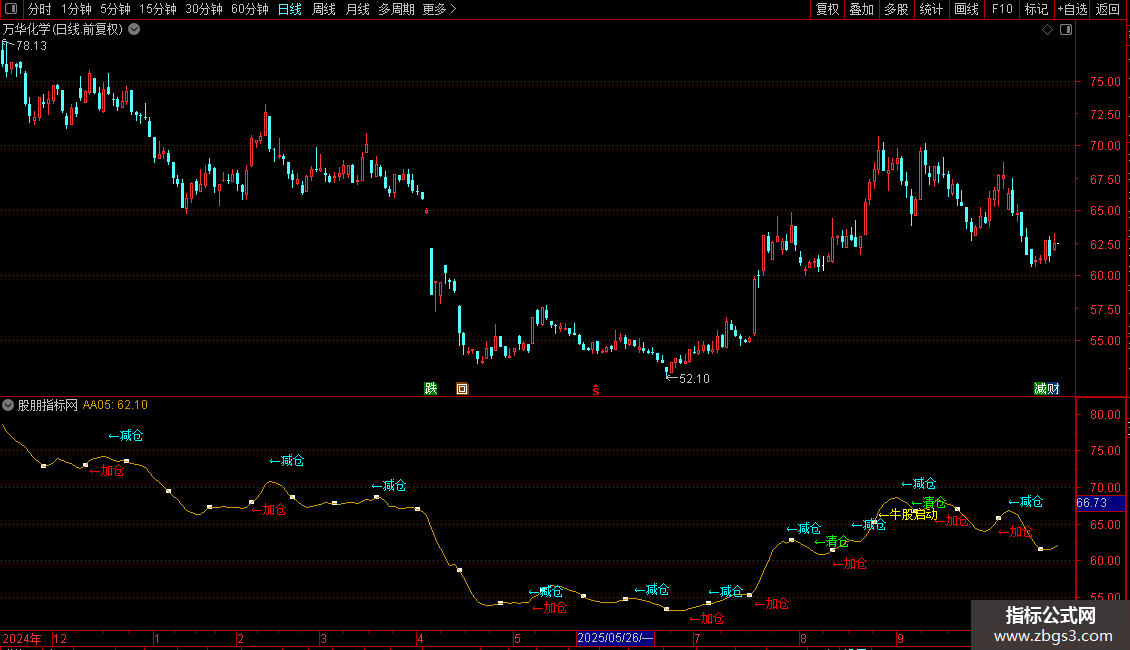Click the orange 回 event marker

[462, 388]
